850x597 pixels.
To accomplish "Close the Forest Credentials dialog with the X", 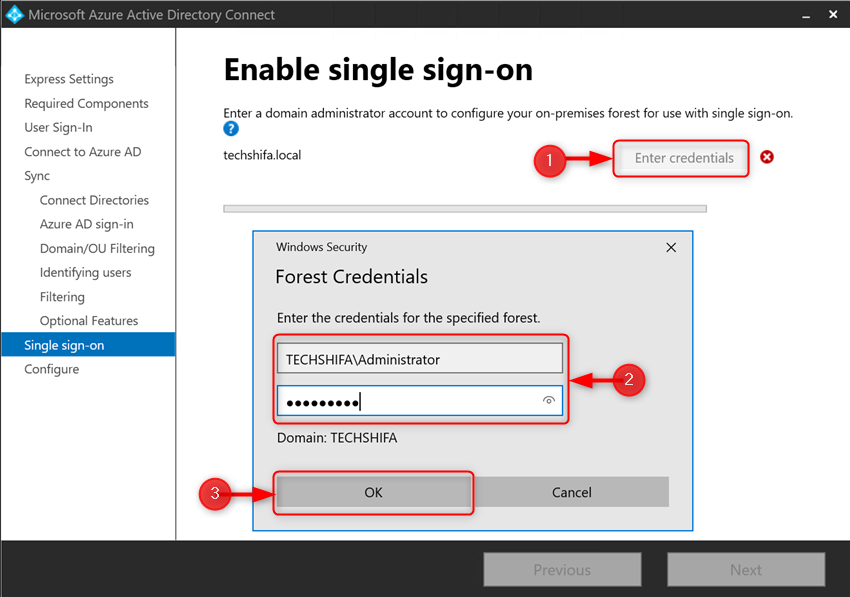I will pyautogui.click(x=671, y=247).
